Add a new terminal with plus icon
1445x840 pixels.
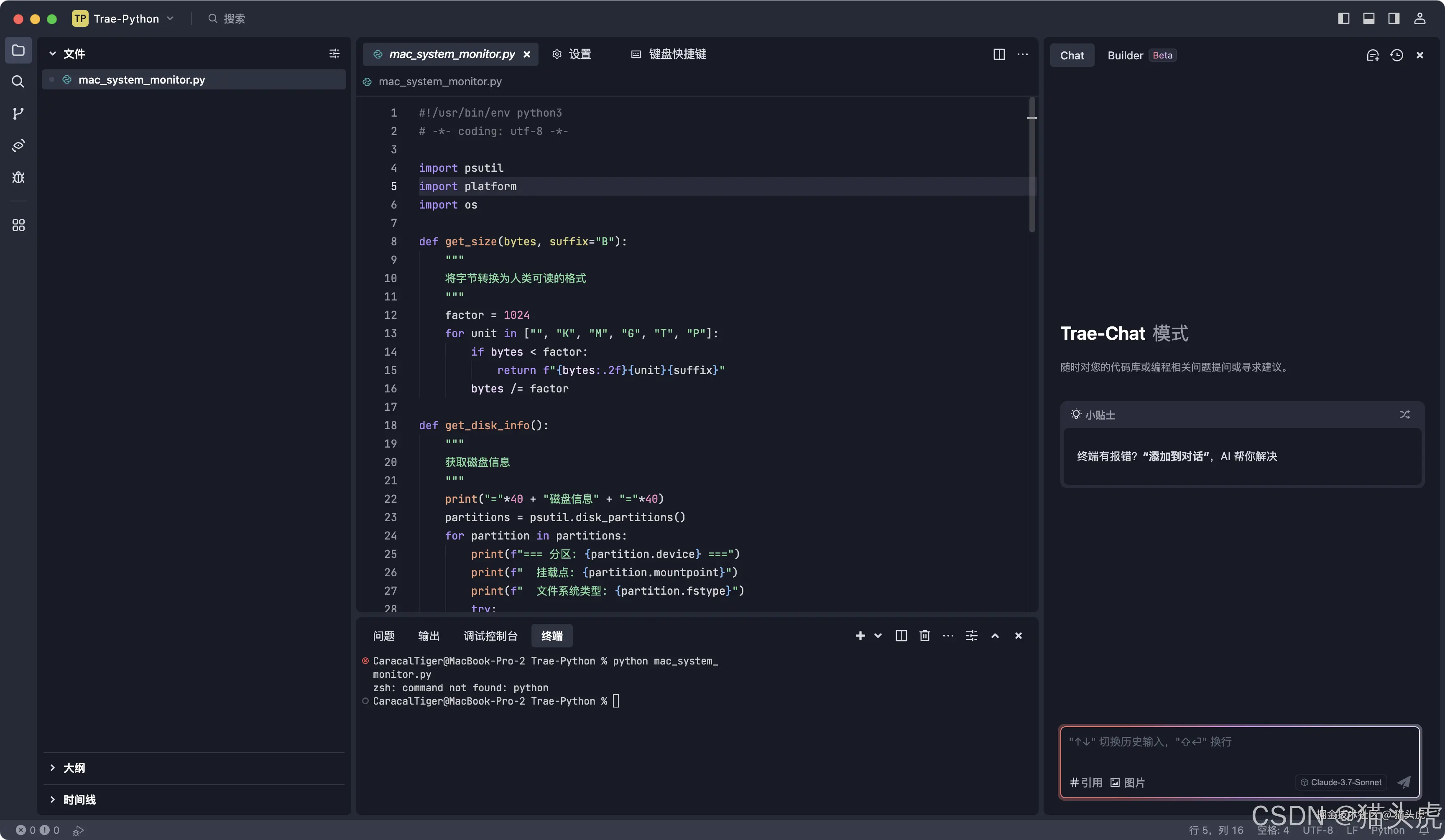tap(860, 636)
